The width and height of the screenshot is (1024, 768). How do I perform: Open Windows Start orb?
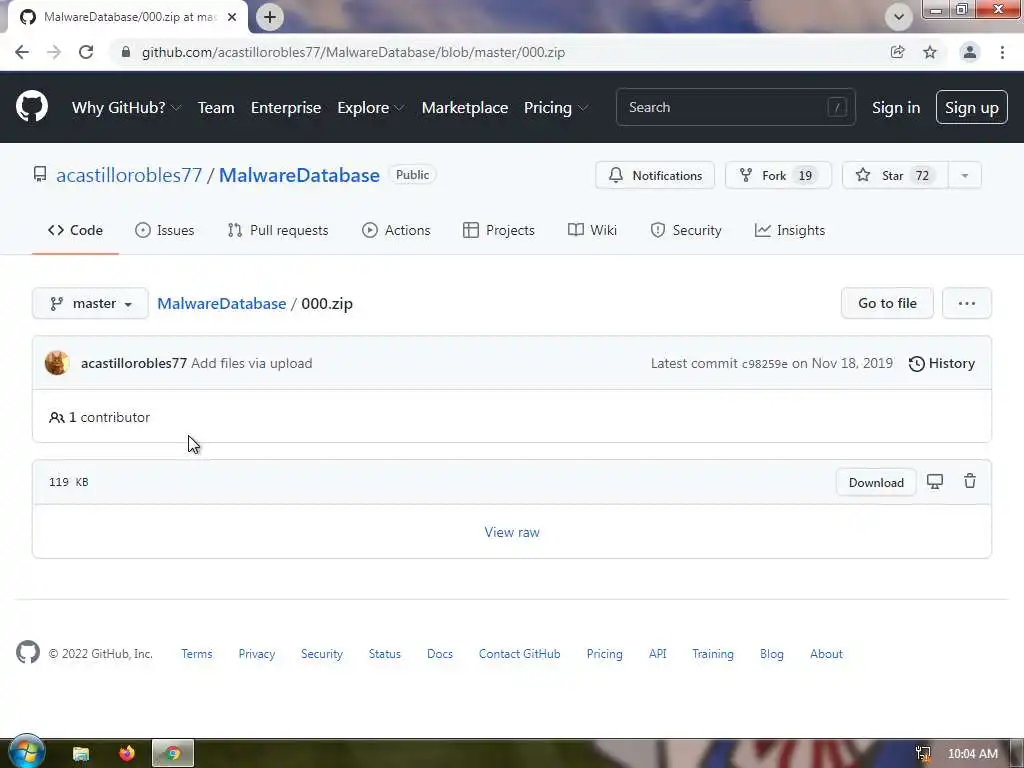click(x=26, y=752)
